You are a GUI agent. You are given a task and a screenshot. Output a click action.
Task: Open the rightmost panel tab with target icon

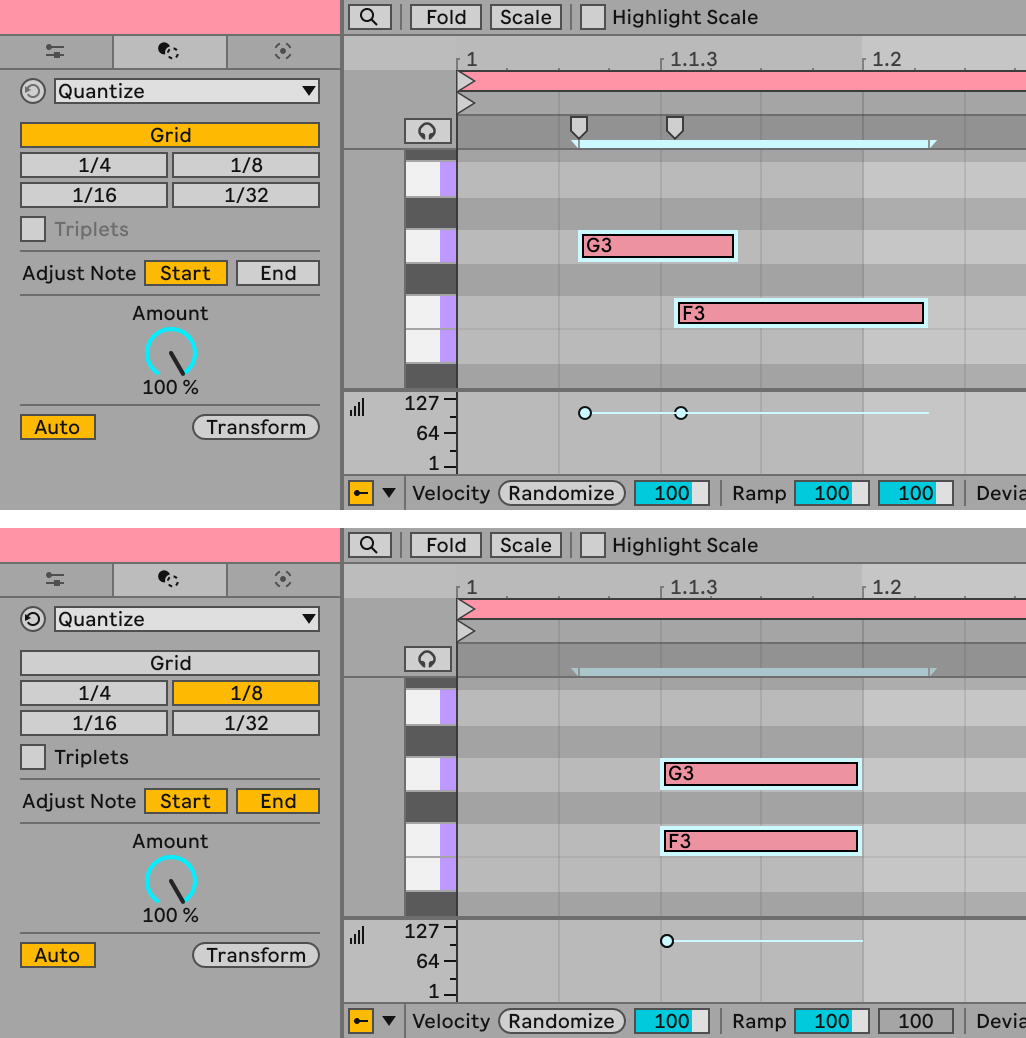click(283, 51)
